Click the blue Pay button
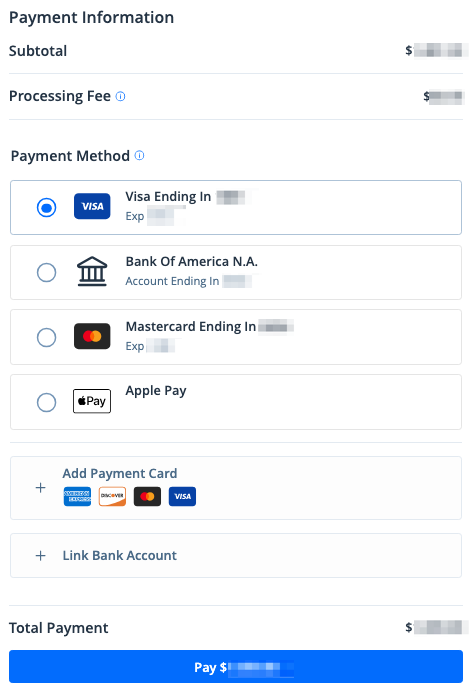 tap(236, 667)
